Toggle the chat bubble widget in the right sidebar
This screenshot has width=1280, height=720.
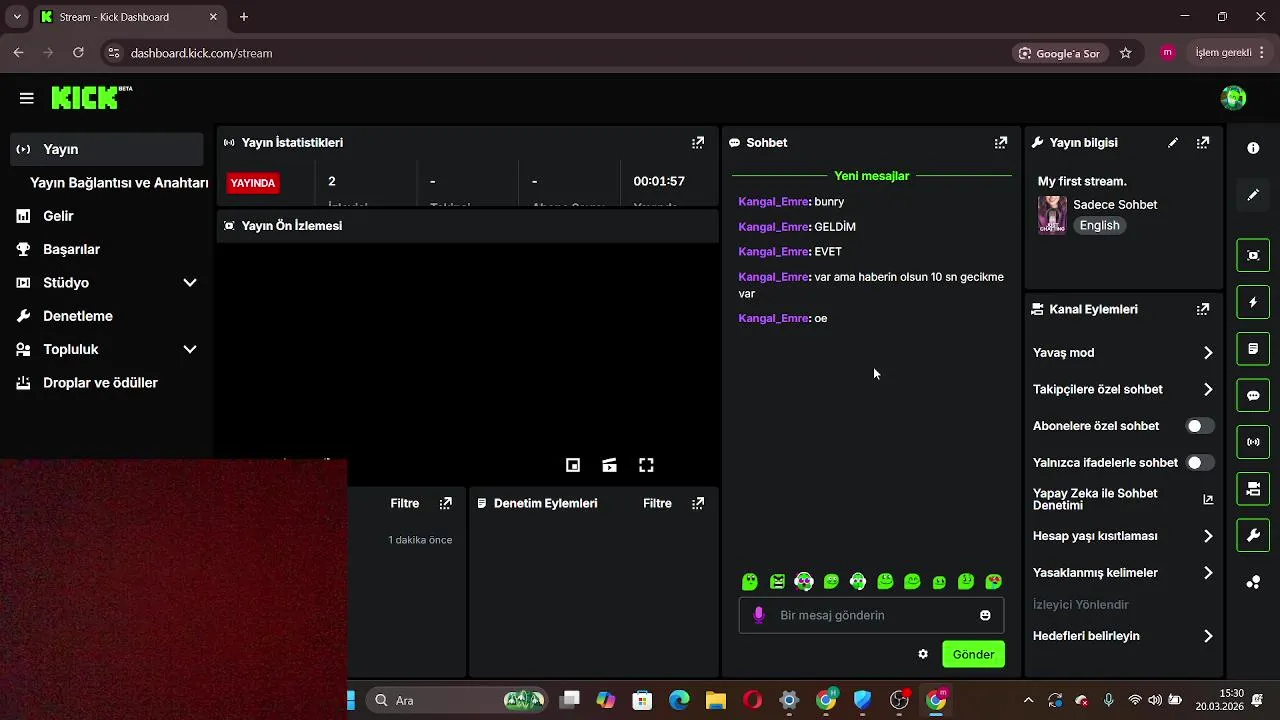click(x=1253, y=395)
